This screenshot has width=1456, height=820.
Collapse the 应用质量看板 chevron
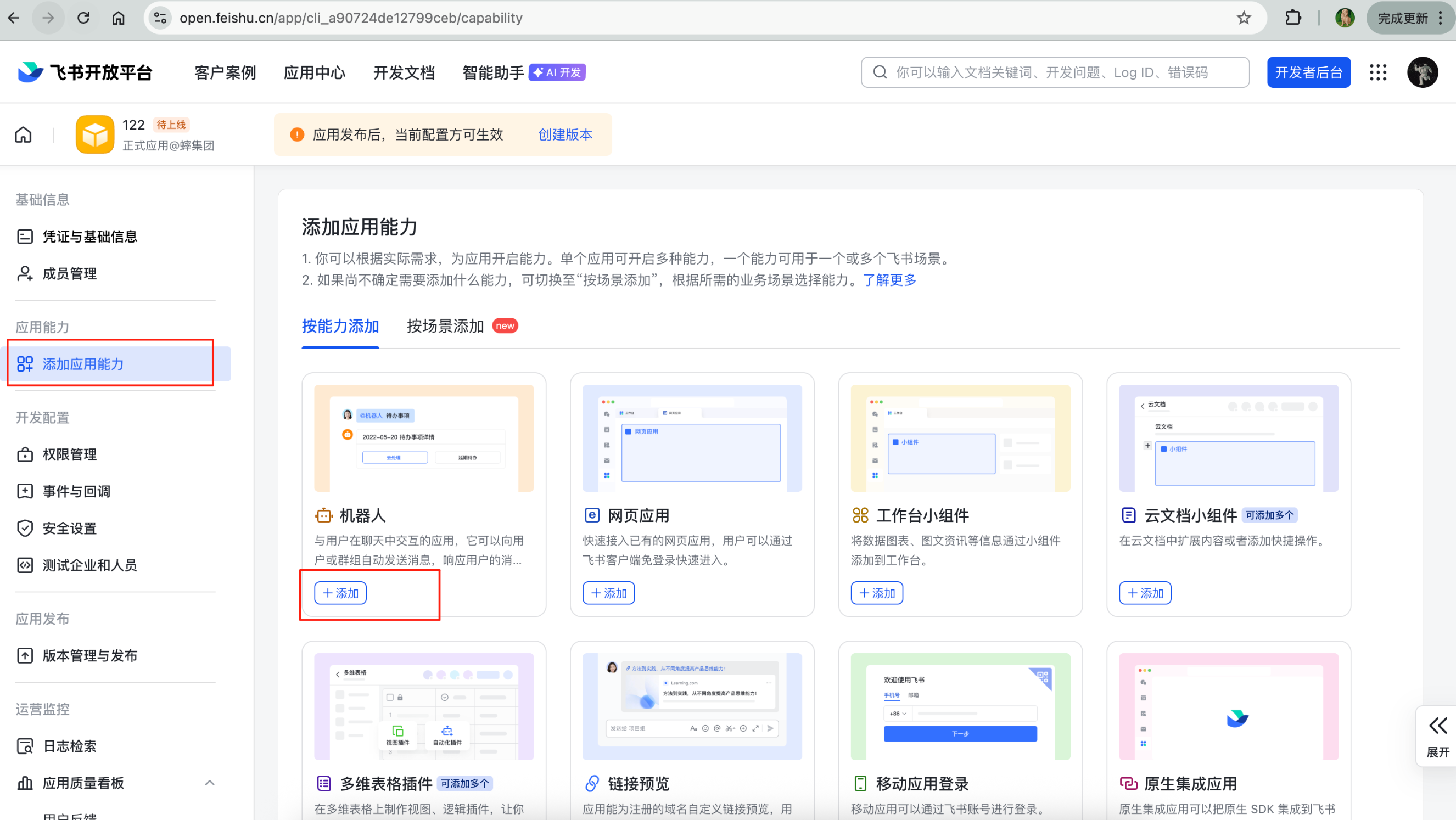point(209,783)
